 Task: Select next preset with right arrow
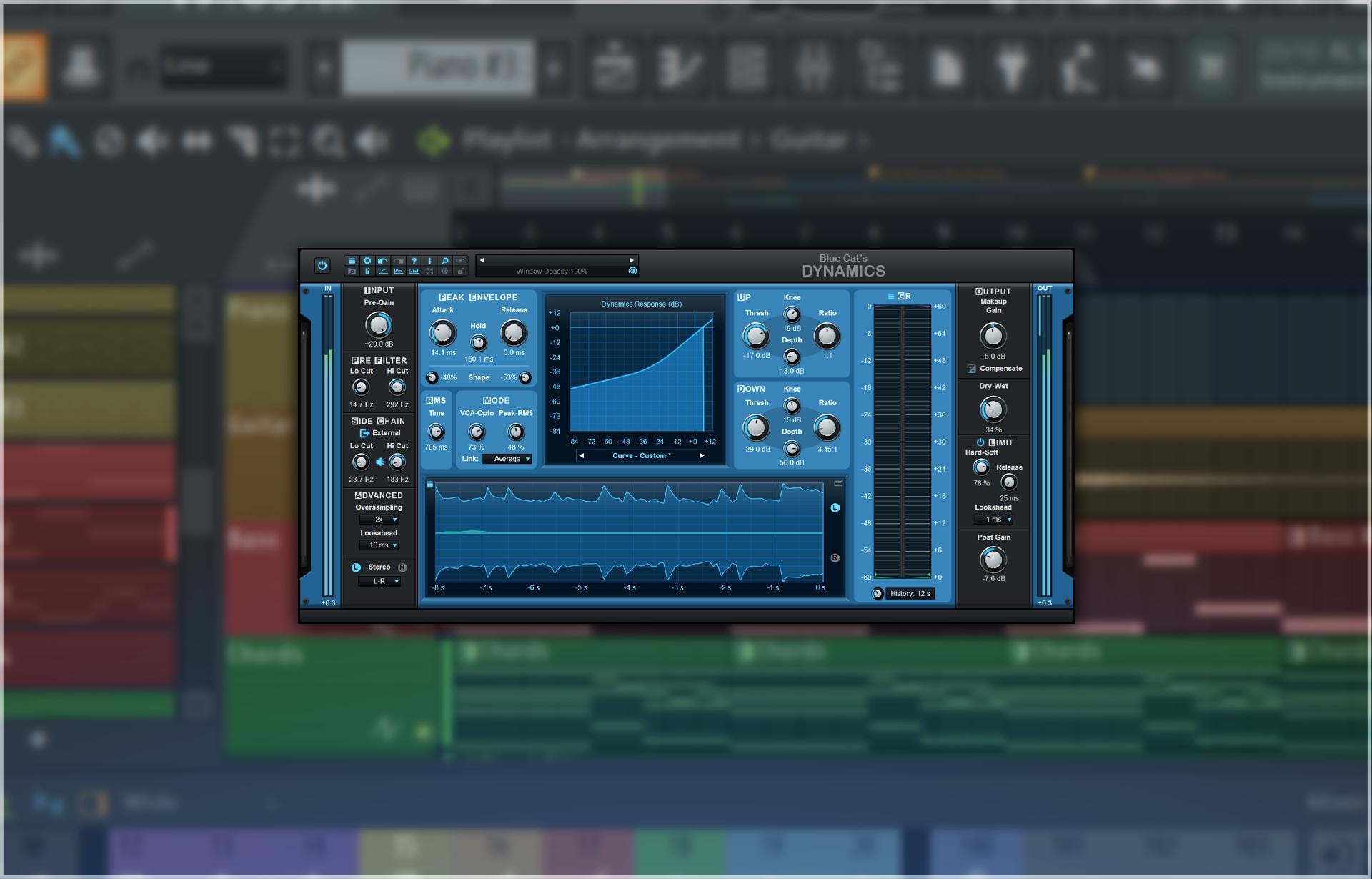(632, 260)
